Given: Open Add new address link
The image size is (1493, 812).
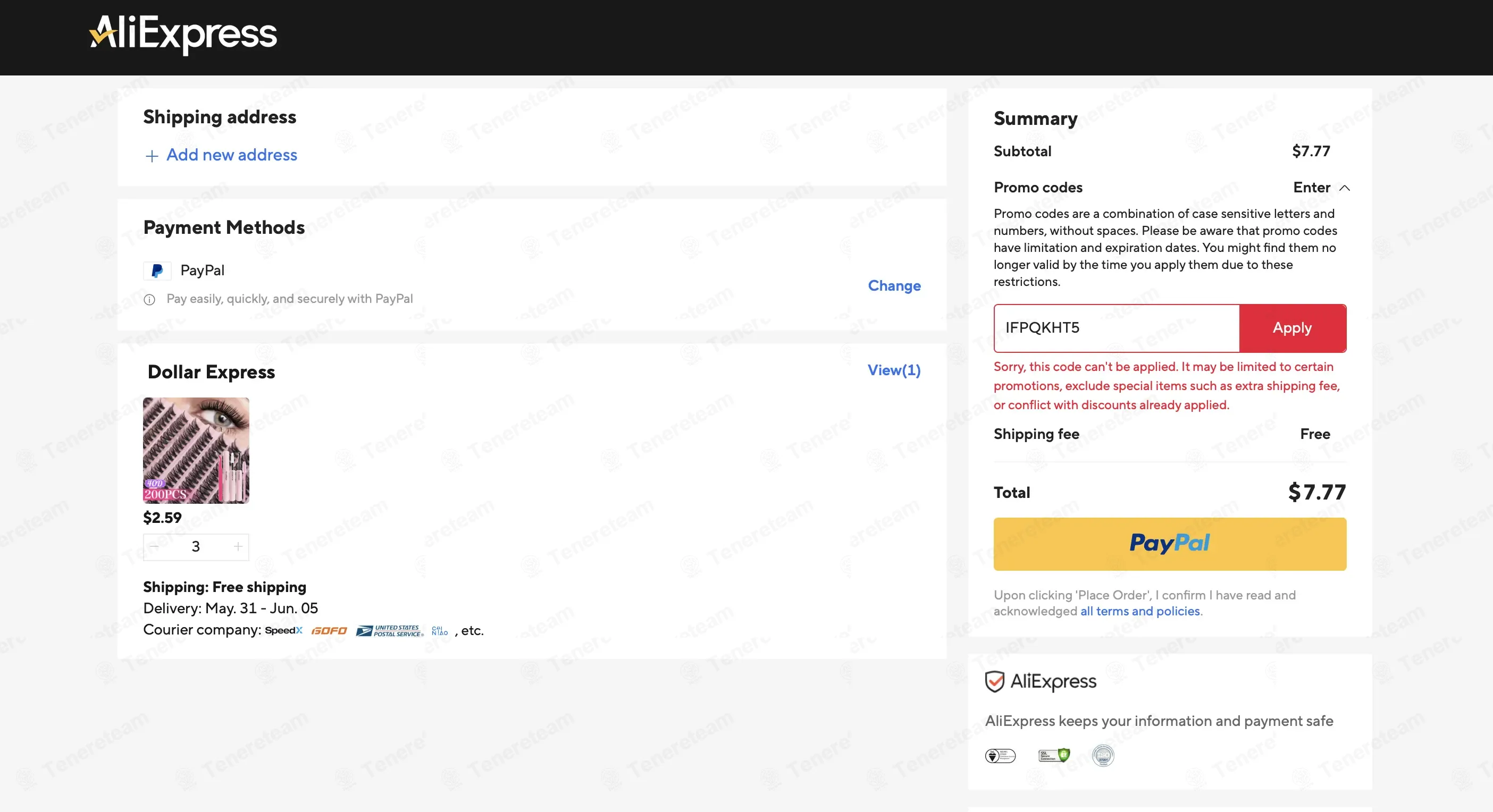Looking at the screenshot, I should coord(232,155).
